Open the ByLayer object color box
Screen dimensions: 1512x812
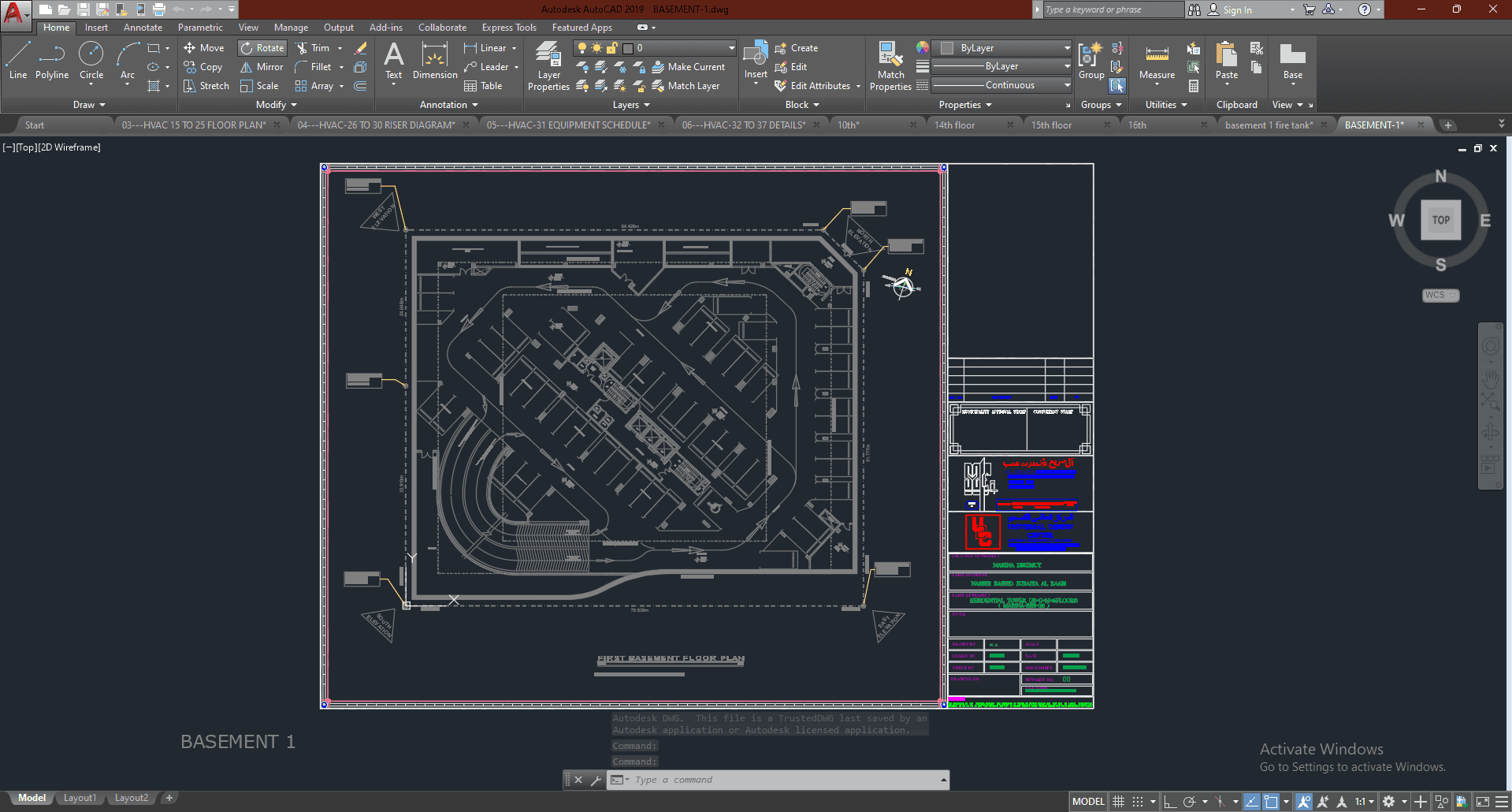click(1001, 48)
